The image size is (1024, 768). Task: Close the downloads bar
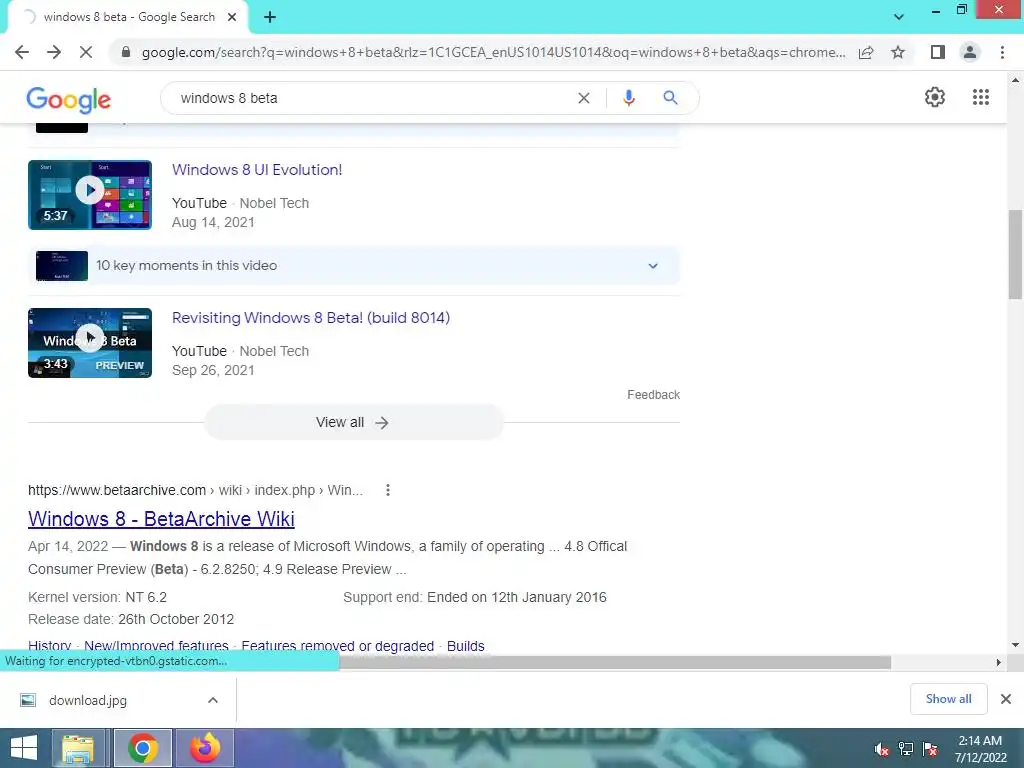coord(1006,699)
